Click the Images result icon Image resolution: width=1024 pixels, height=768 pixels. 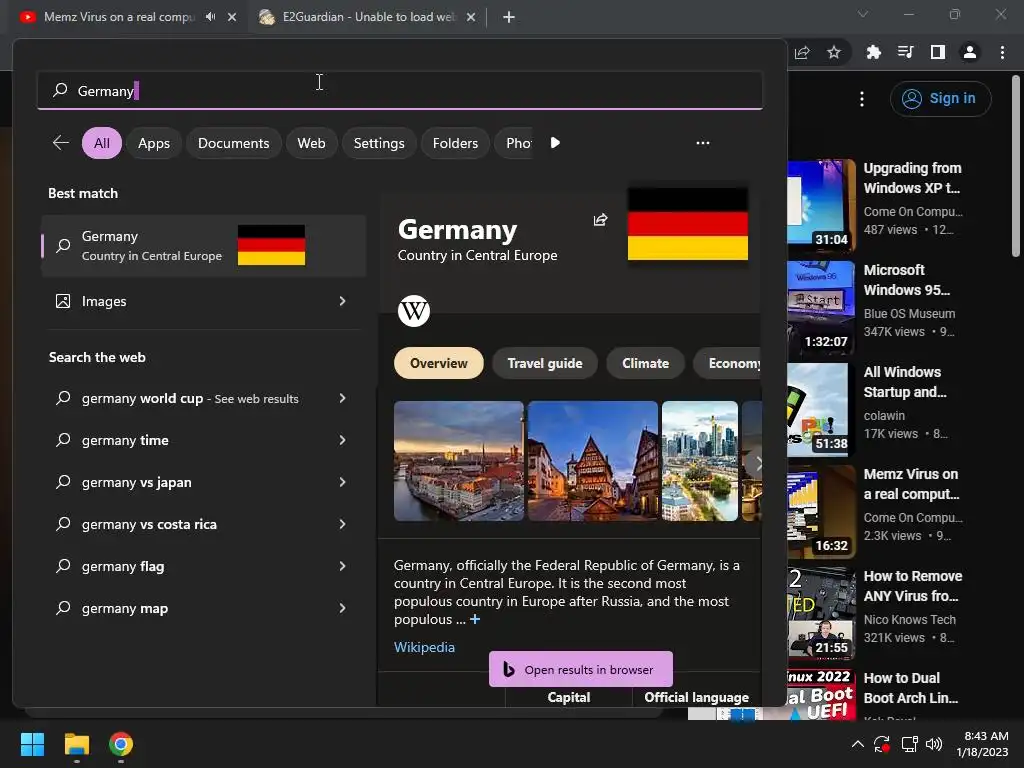(63, 301)
